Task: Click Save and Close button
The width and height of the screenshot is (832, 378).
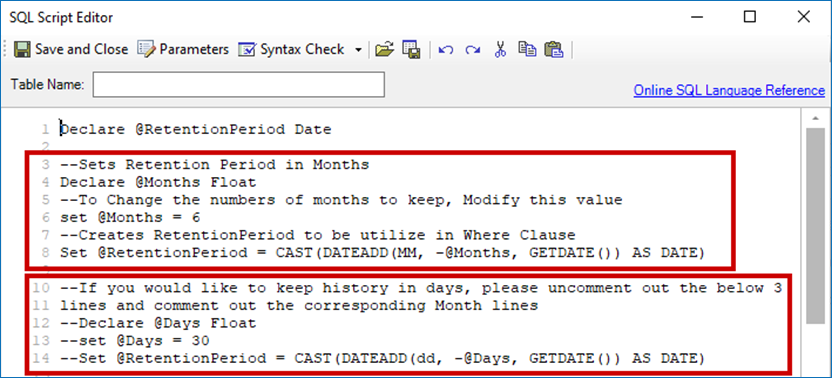Action: coord(71,49)
